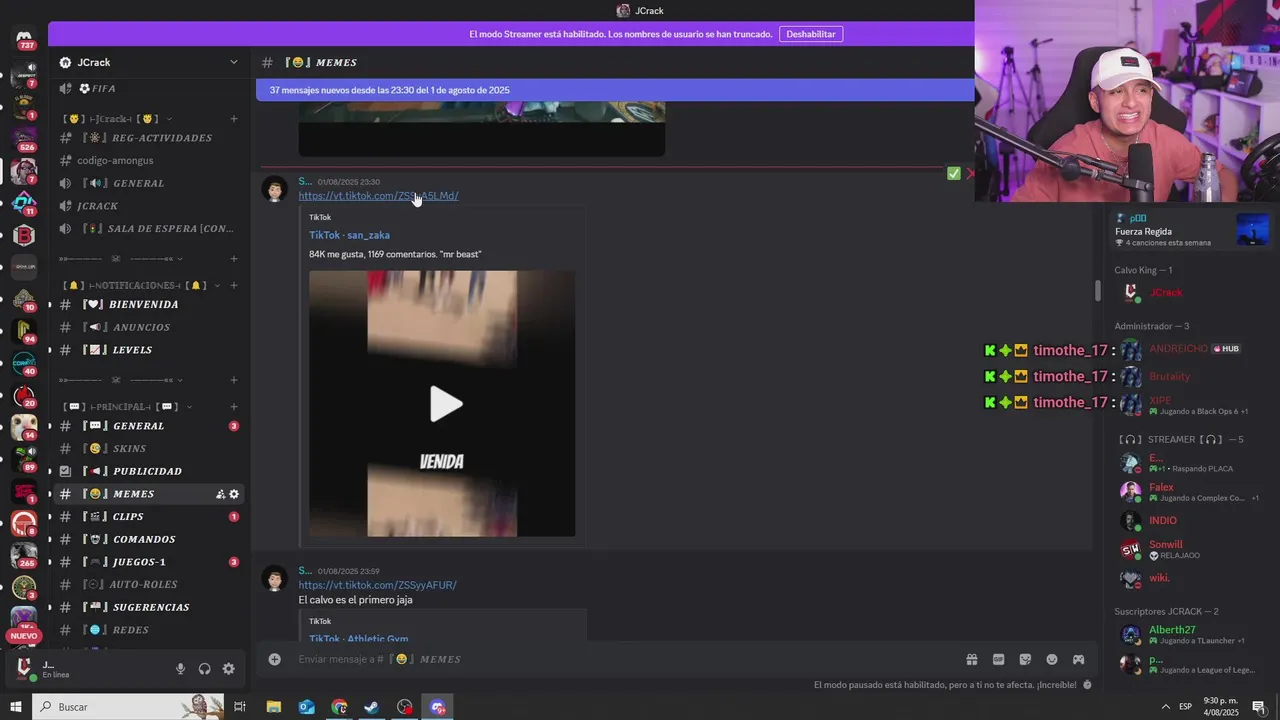Open the SUGERENCIAS channel

click(x=150, y=607)
